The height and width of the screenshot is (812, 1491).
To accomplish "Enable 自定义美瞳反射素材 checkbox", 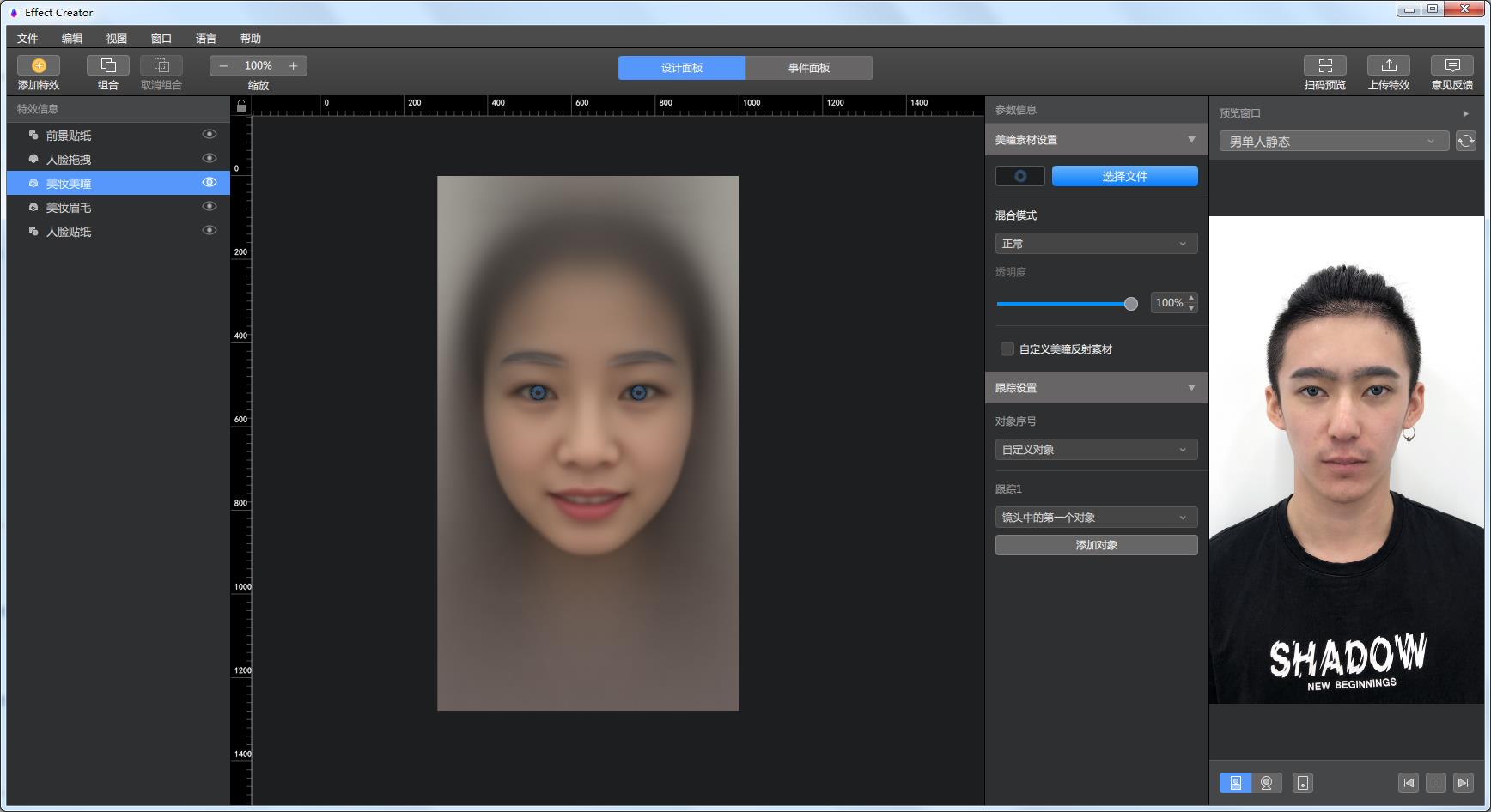I will (x=1007, y=349).
